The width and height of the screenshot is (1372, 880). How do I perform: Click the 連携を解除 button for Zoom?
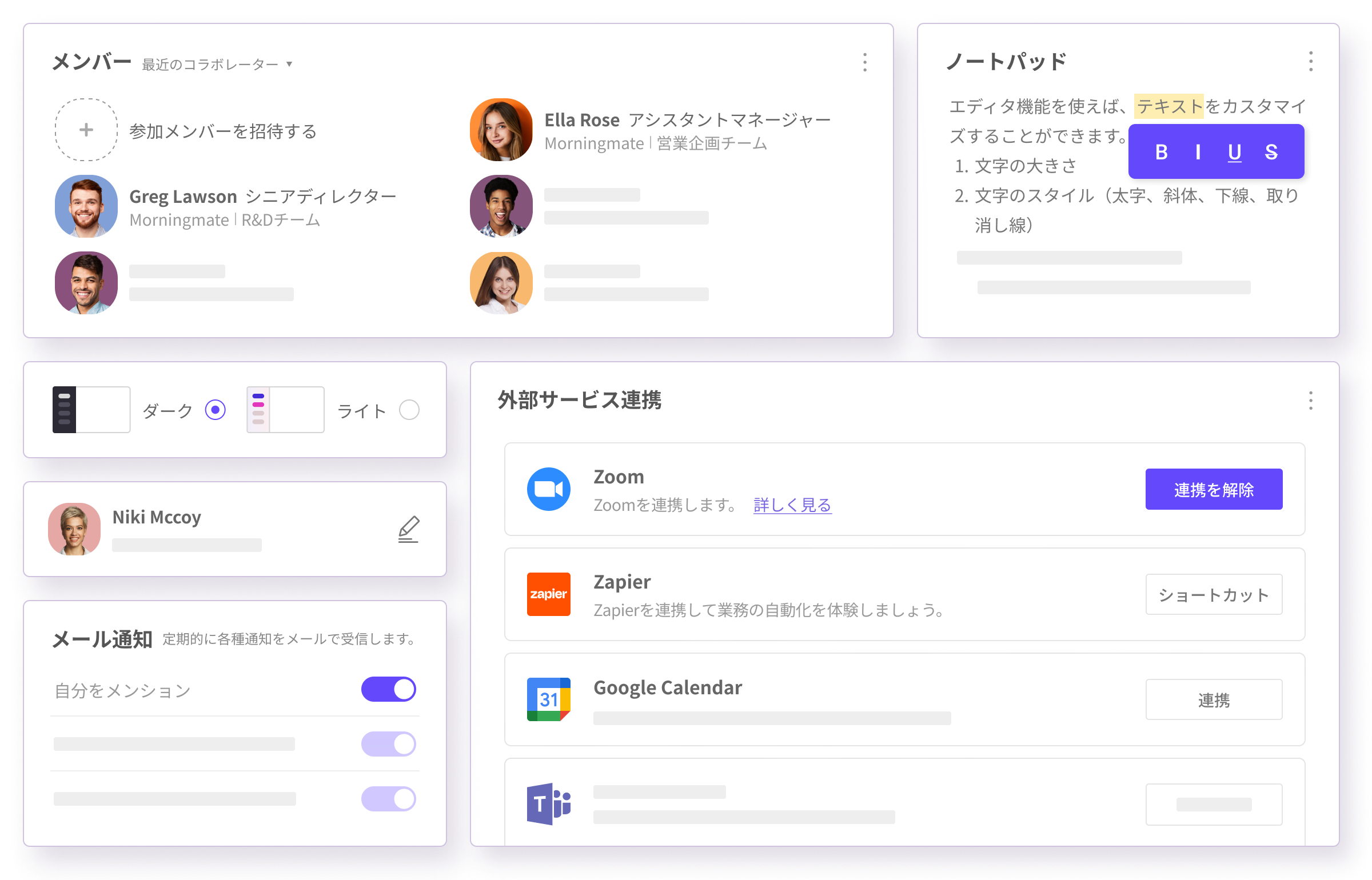[1214, 489]
